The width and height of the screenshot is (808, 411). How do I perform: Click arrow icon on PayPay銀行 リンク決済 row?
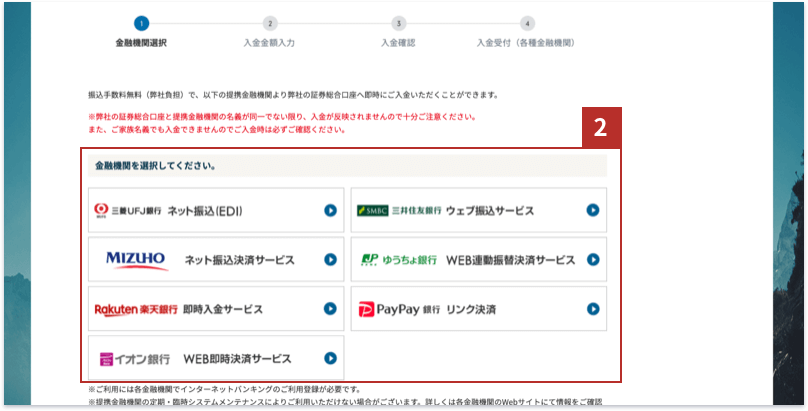pos(593,309)
